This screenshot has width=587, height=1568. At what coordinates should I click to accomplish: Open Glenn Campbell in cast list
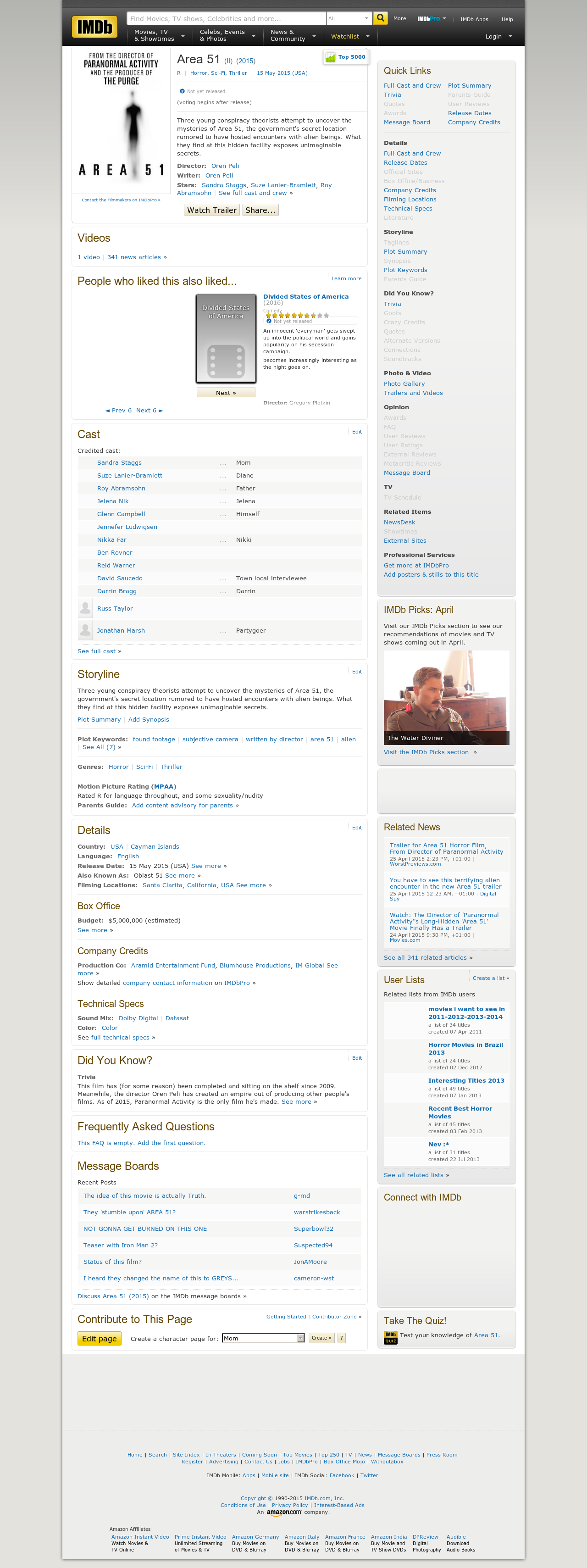pos(121,514)
